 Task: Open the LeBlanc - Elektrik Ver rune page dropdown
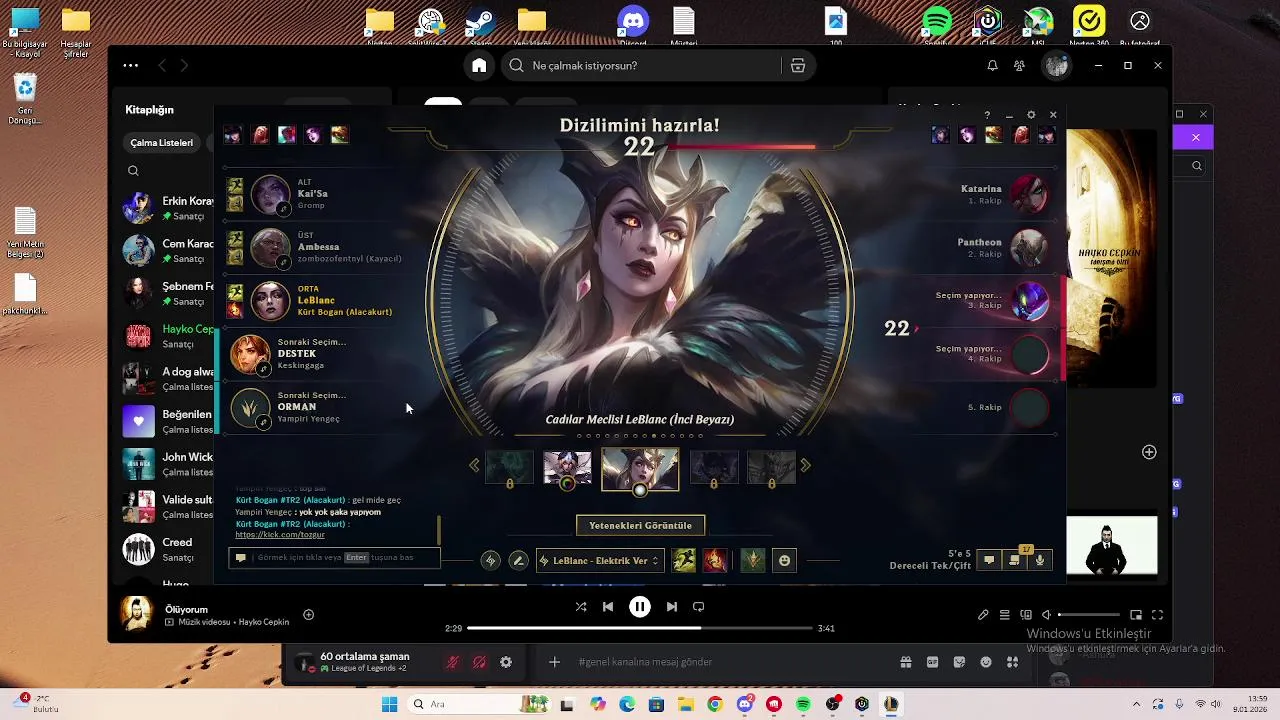(600, 561)
